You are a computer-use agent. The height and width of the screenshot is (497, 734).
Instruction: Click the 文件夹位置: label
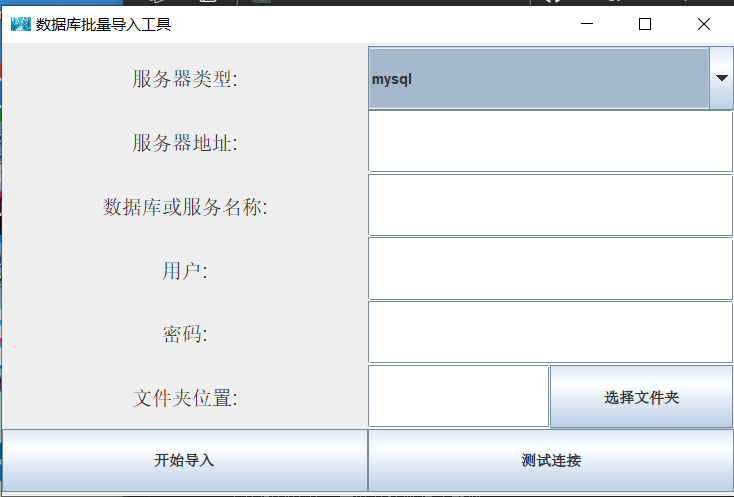(185, 398)
